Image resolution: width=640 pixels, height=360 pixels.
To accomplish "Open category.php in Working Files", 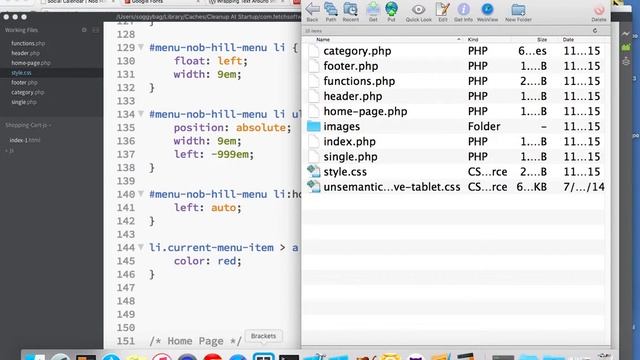I will (27, 92).
